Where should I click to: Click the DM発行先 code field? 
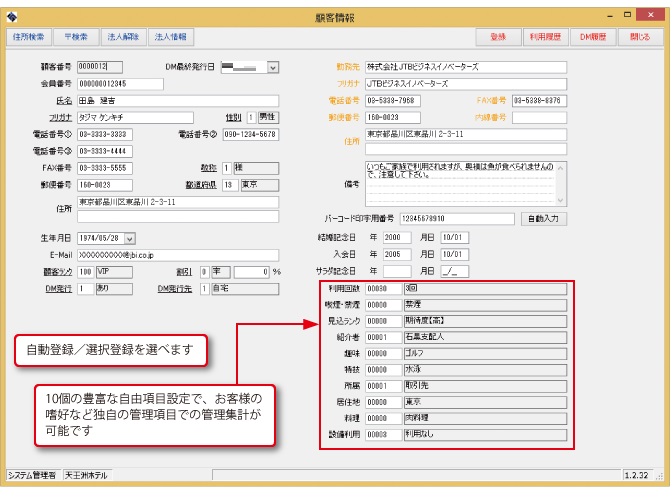coord(205,289)
